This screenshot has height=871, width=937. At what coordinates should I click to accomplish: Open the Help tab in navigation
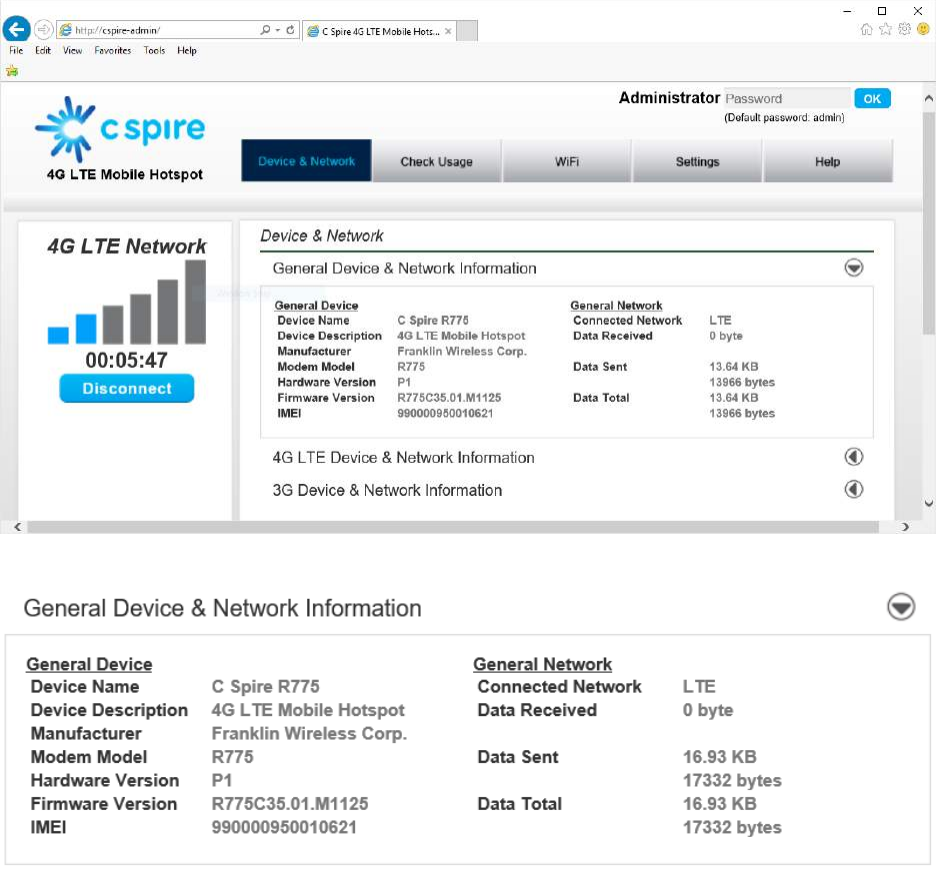(x=828, y=161)
